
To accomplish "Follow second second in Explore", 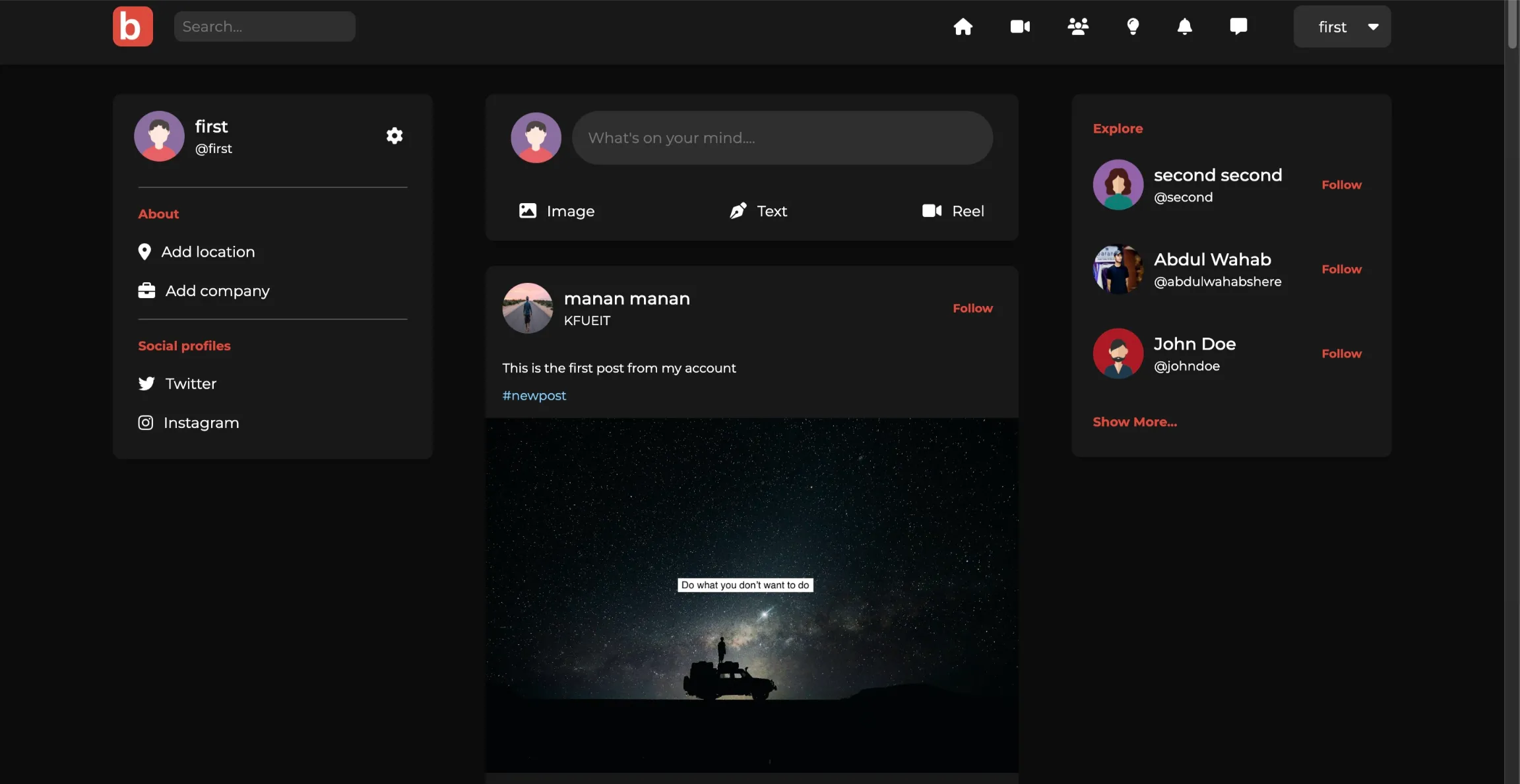I will [1341, 185].
